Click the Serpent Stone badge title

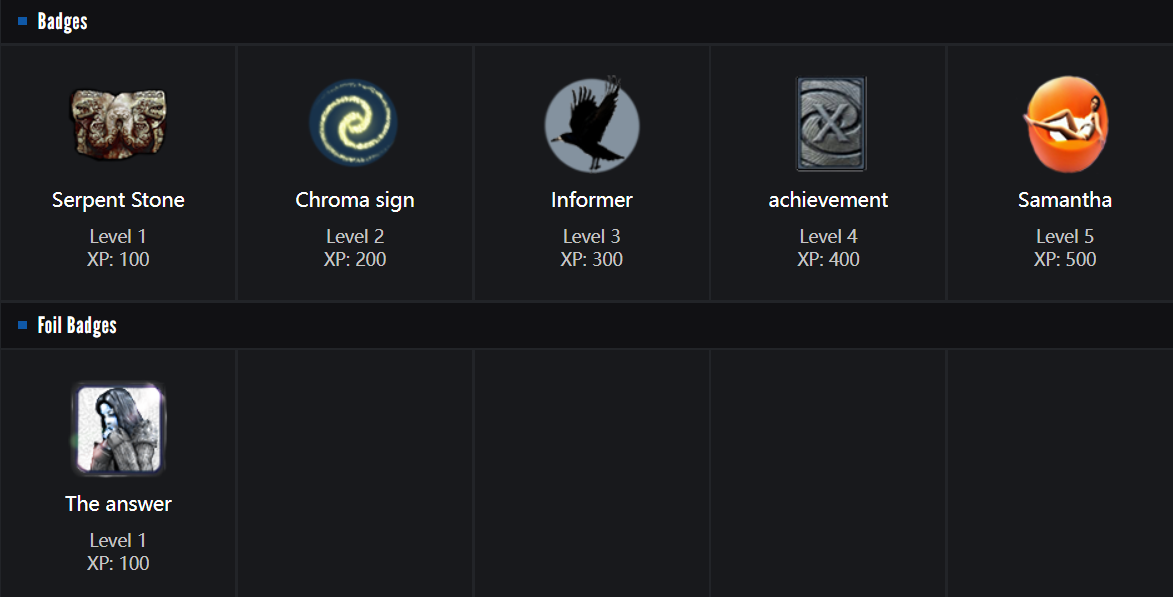click(x=118, y=200)
